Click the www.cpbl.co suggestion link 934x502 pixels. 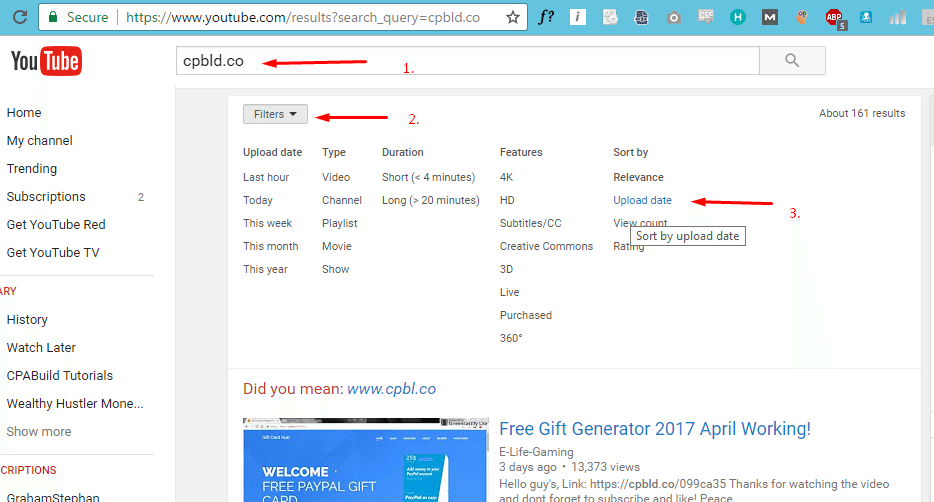coord(391,389)
